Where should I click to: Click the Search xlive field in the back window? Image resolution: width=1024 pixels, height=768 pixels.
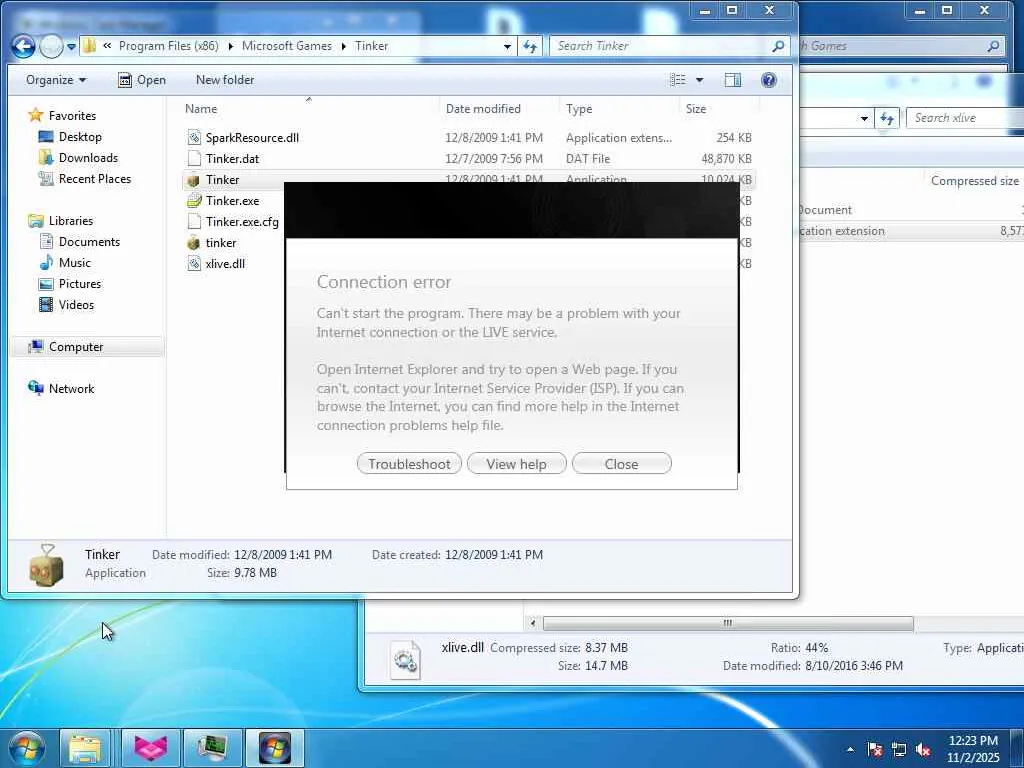[x=965, y=118]
